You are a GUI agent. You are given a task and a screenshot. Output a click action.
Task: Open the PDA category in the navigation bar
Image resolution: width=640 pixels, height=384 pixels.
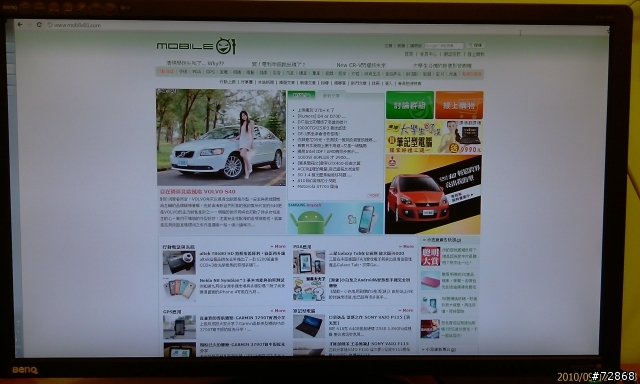[x=197, y=72]
